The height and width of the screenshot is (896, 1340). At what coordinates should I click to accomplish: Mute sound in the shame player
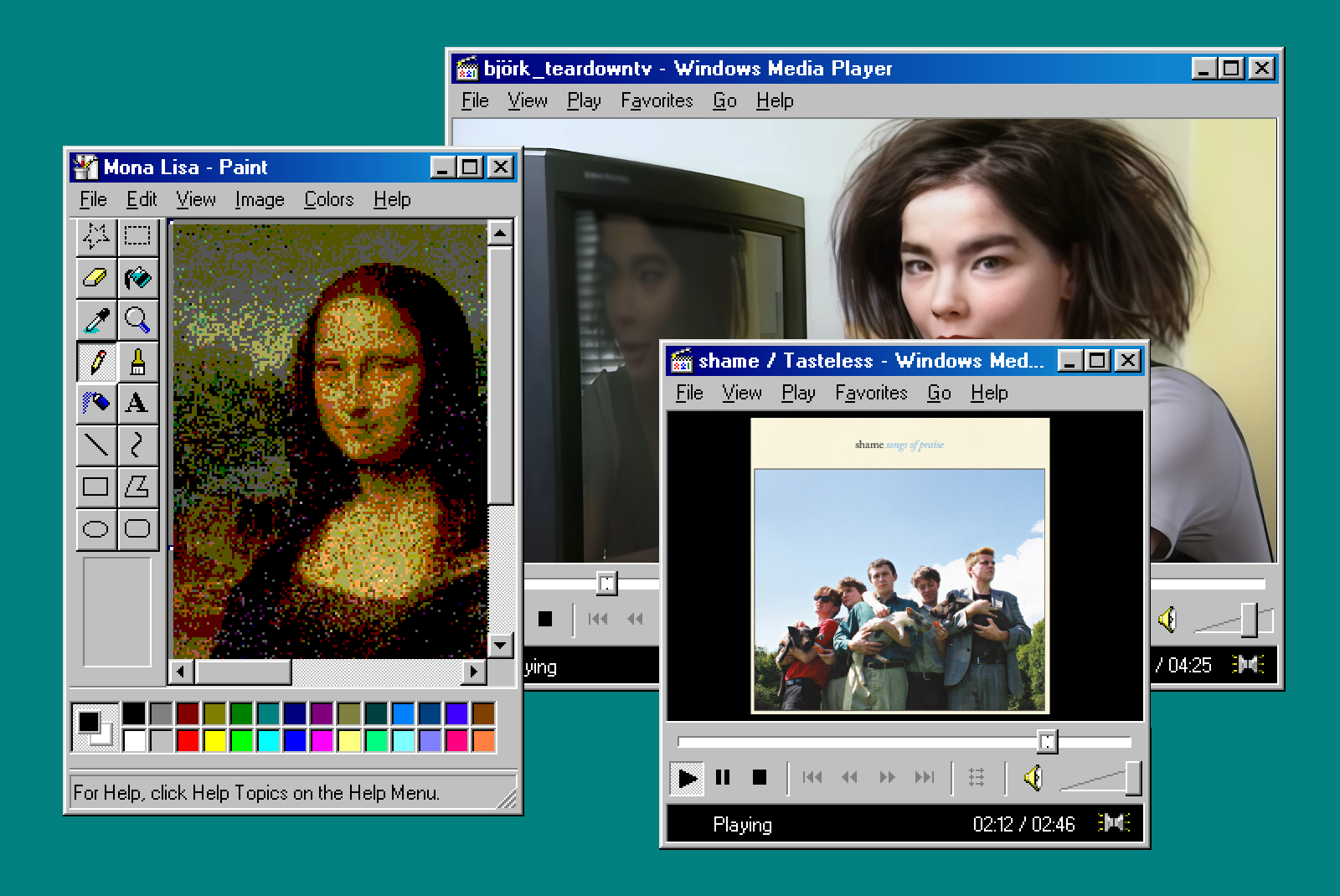tap(1033, 778)
